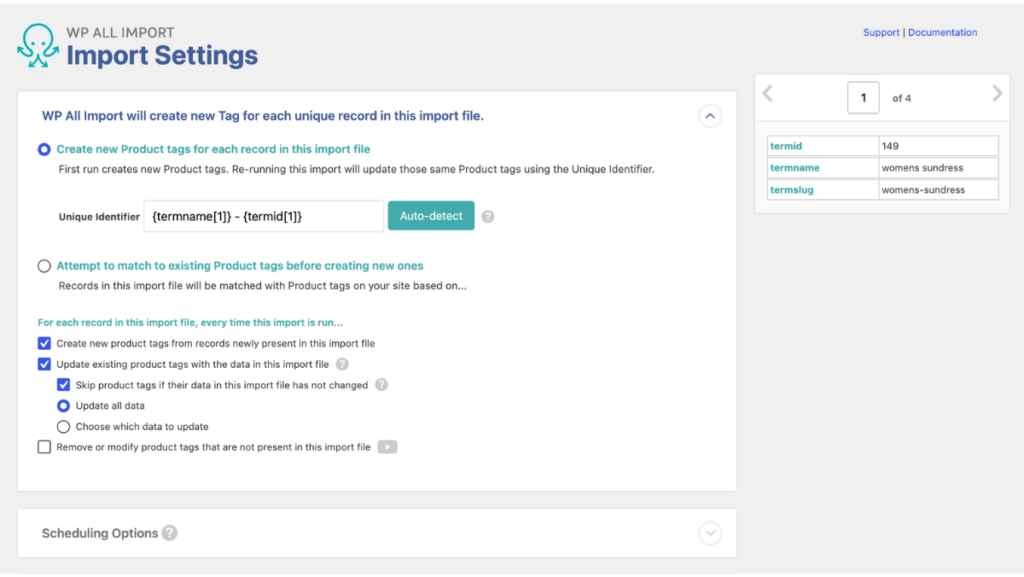Image resolution: width=1024 pixels, height=577 pixels.
Task: Select Choose which data to update radio
Action: coord(63,427)
